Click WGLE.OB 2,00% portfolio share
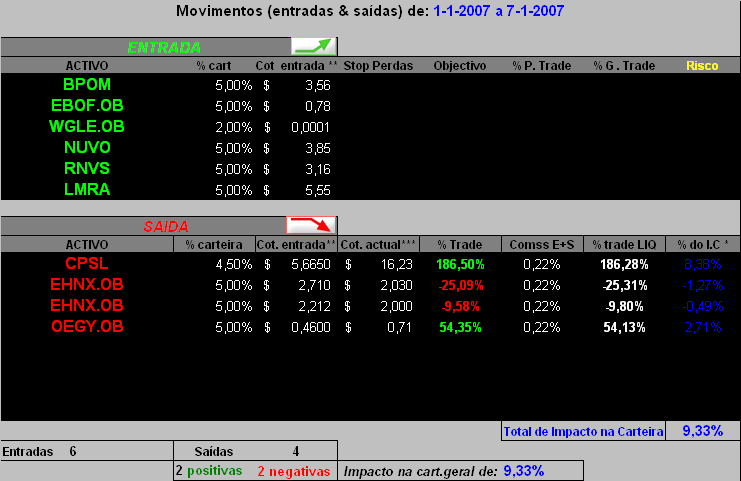The width and height of the screenshot is (741, 481). (233, 127)
